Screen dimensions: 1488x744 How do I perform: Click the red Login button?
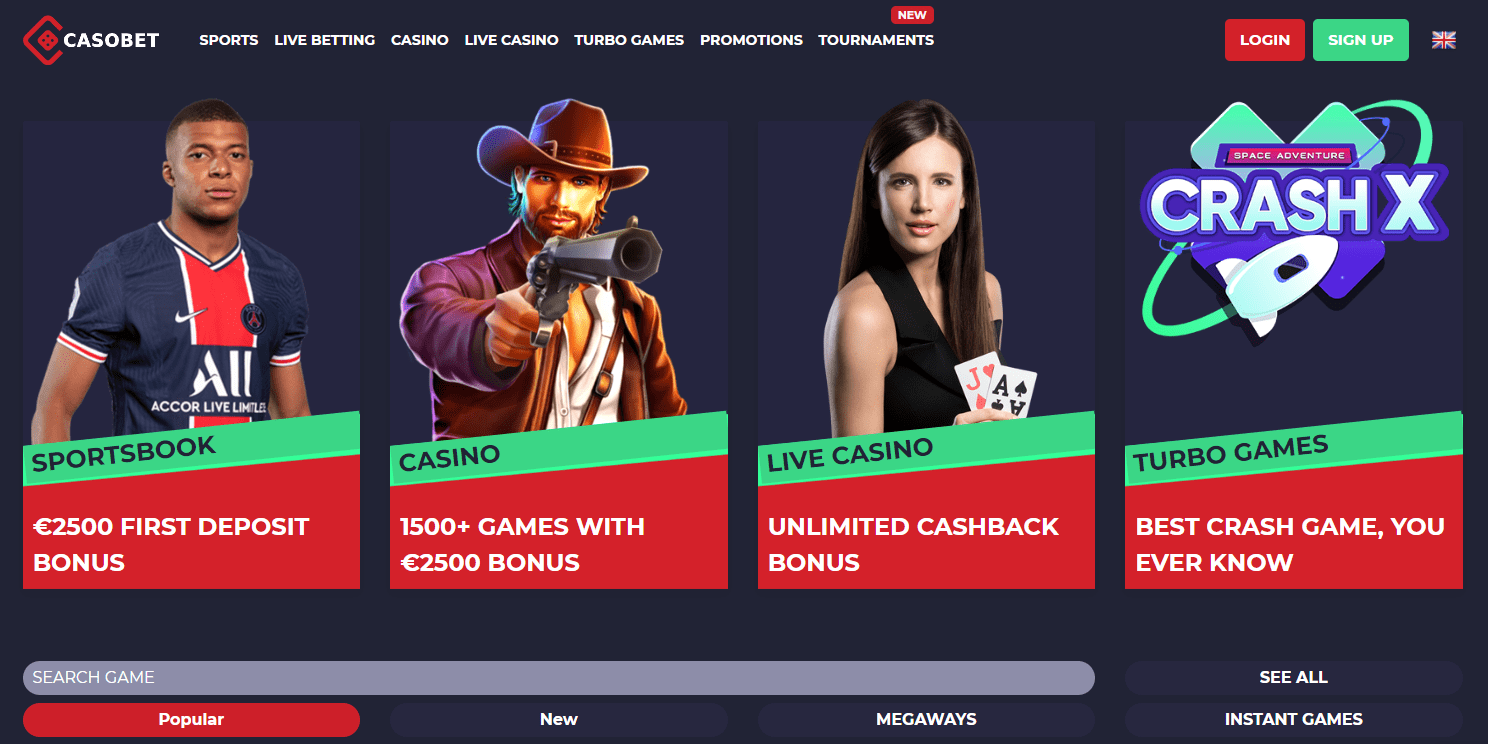click(1265, 40)
